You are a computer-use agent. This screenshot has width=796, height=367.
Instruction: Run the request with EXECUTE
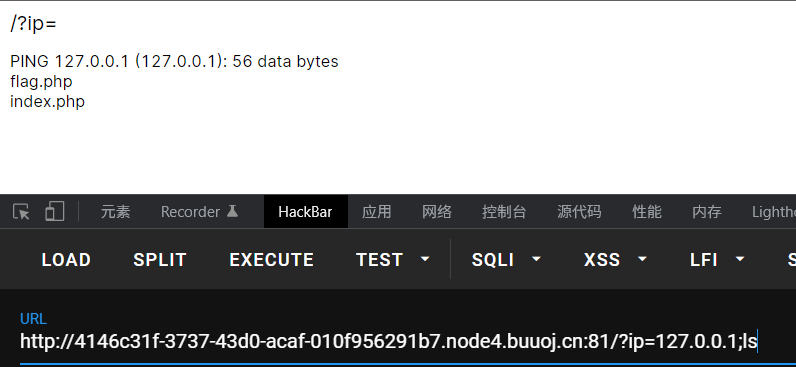point(272,260)
